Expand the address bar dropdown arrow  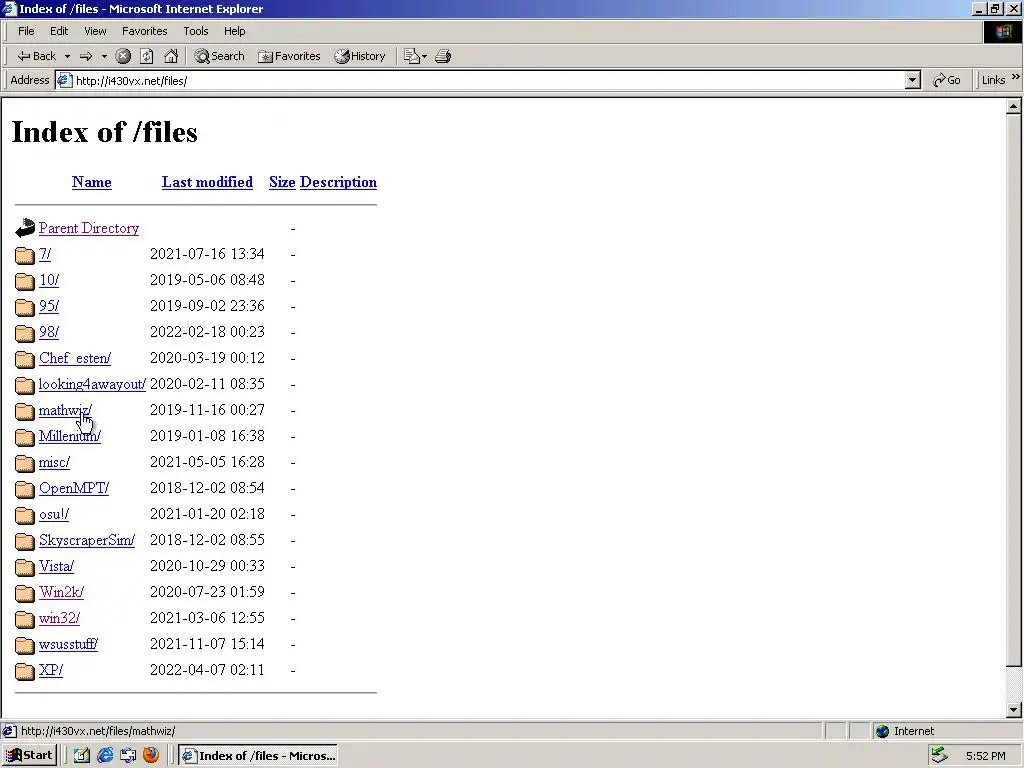(913, 81)
